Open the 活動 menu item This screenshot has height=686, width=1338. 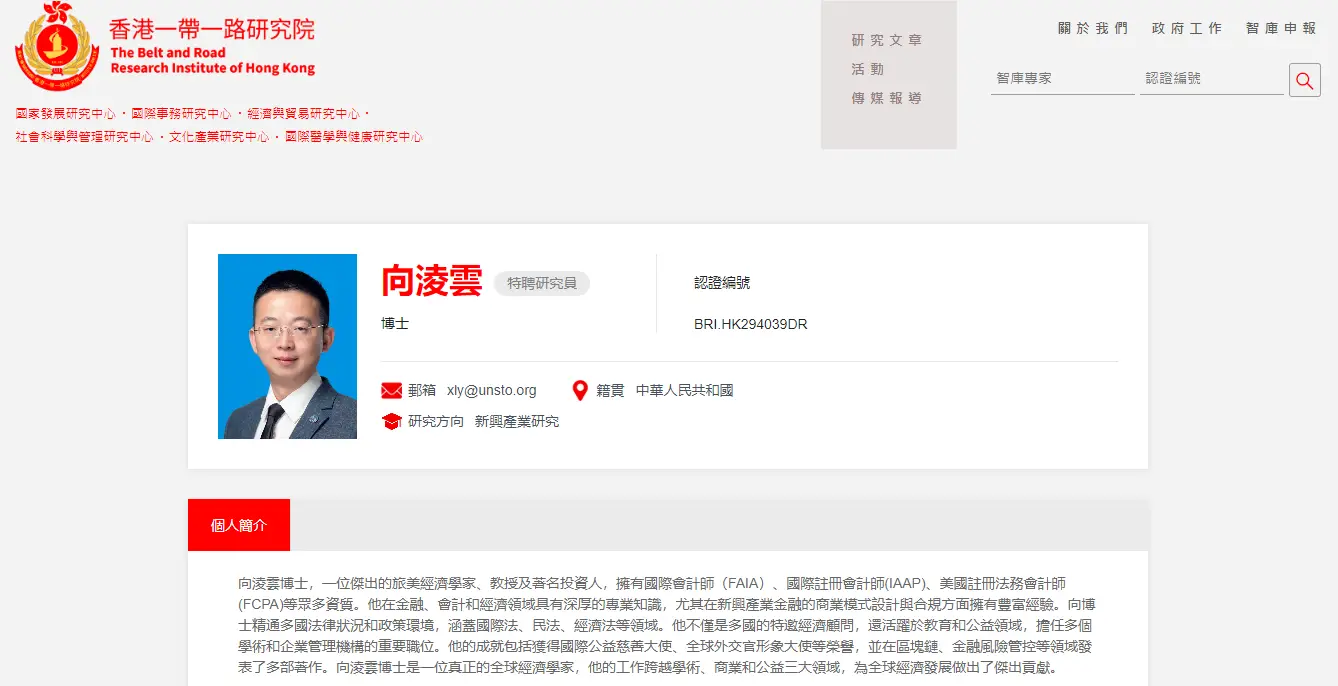pos(868,69)
